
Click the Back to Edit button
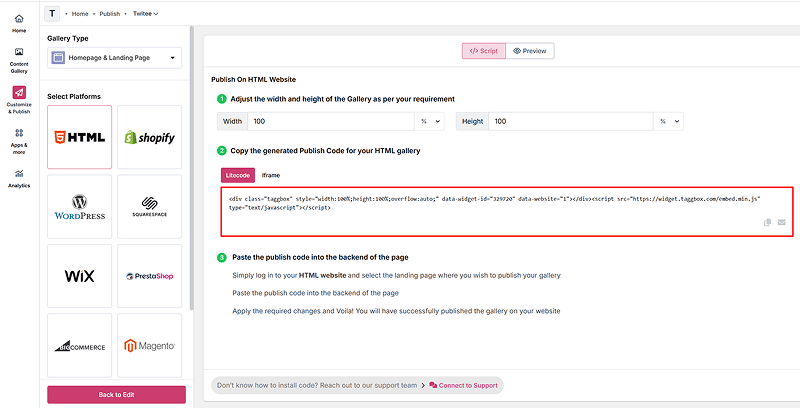click(x=116, y=395)
